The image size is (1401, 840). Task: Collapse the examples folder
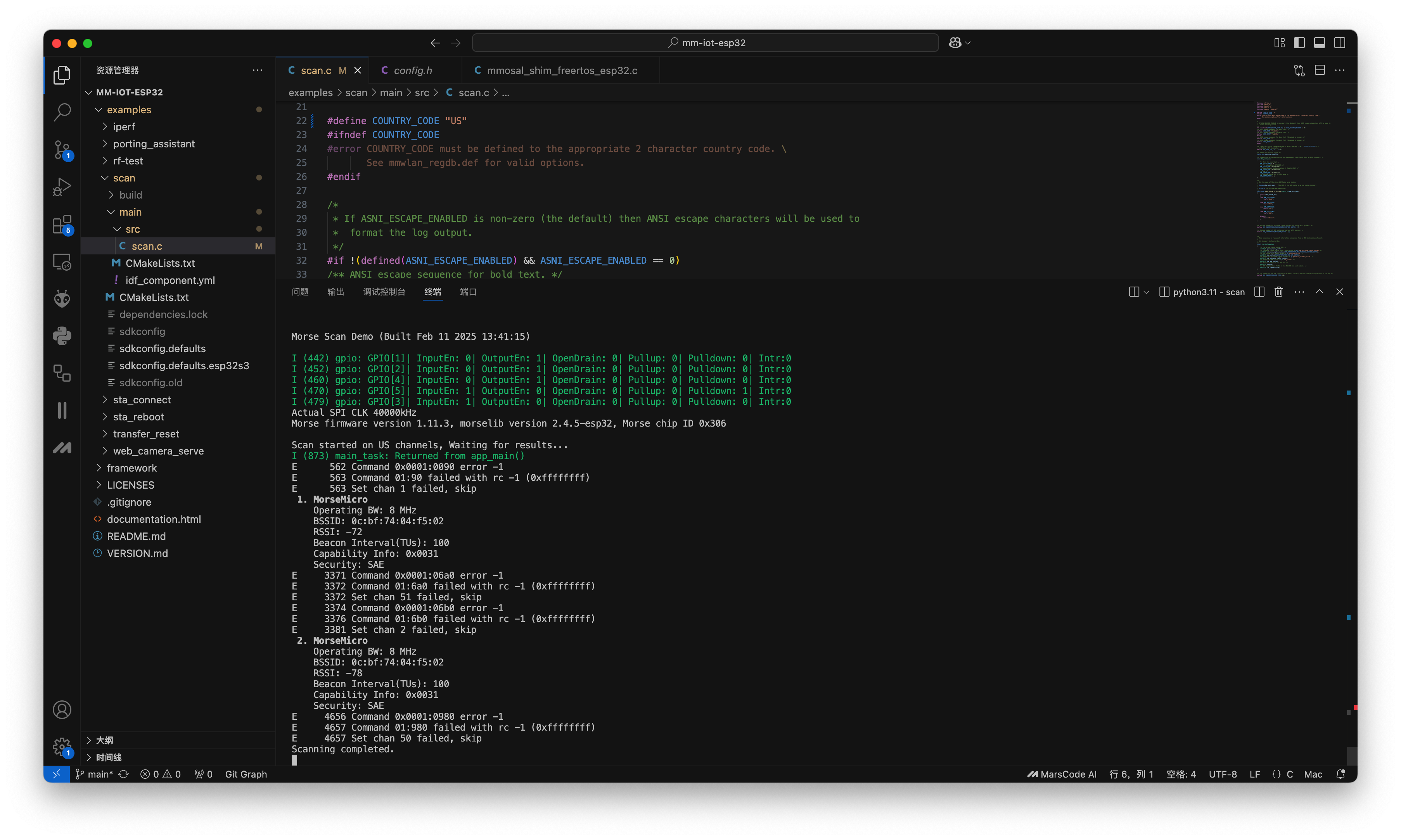point(99,109)
